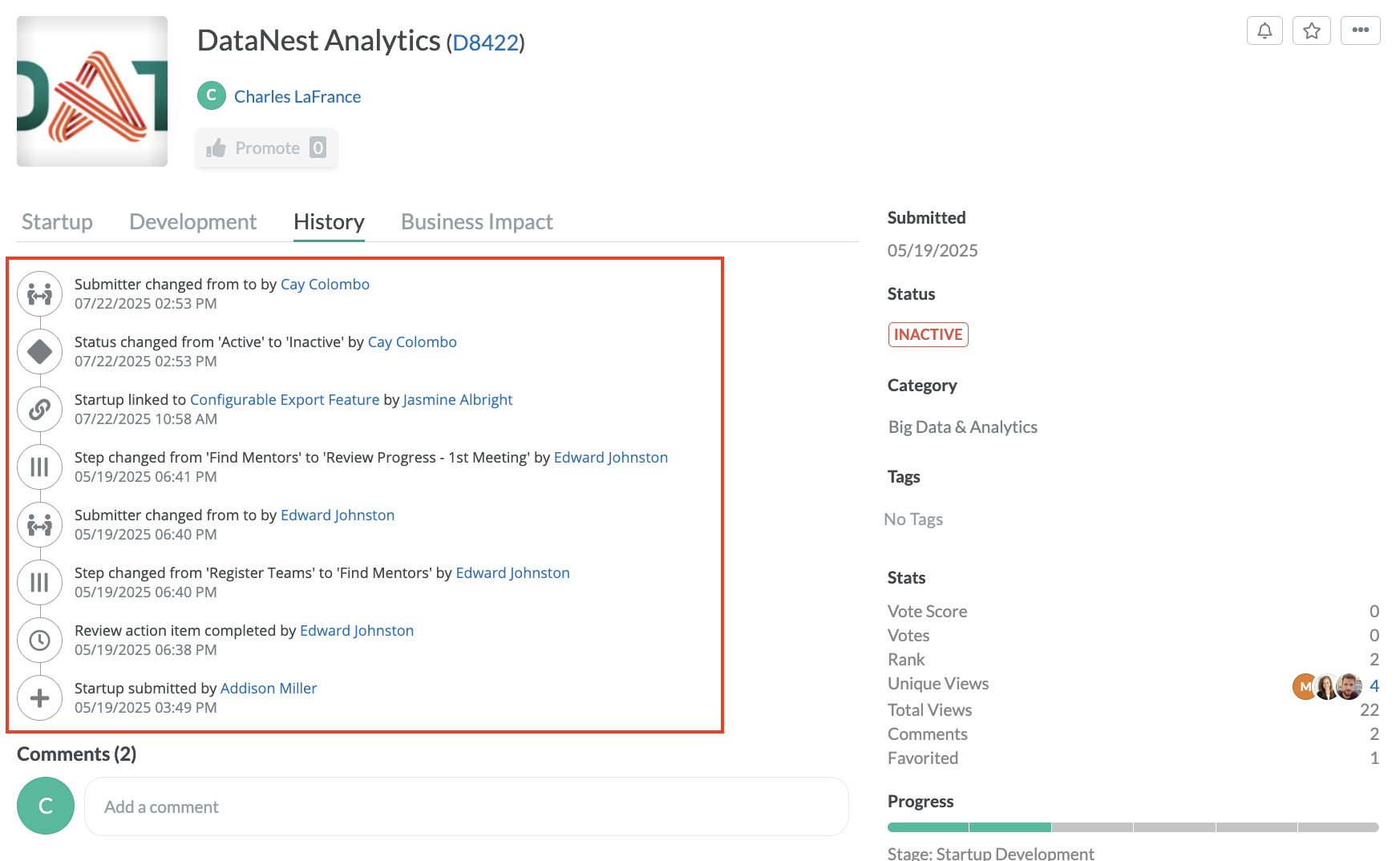The height and width of the screenshot is (861, 1400).
Task: Open Edward Johnston link in Find Mentors entry
Action: 513,573
